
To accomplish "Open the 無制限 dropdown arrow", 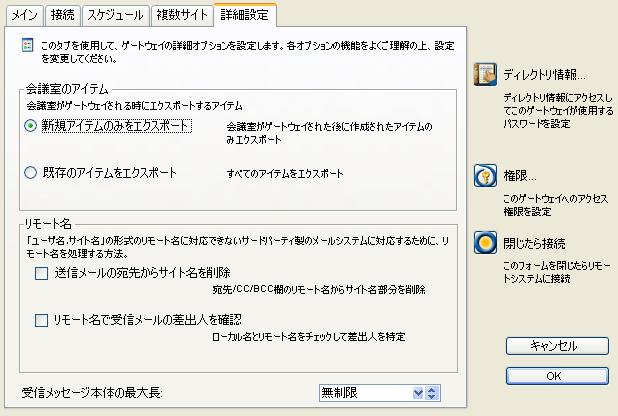I will tap(418, 393).
